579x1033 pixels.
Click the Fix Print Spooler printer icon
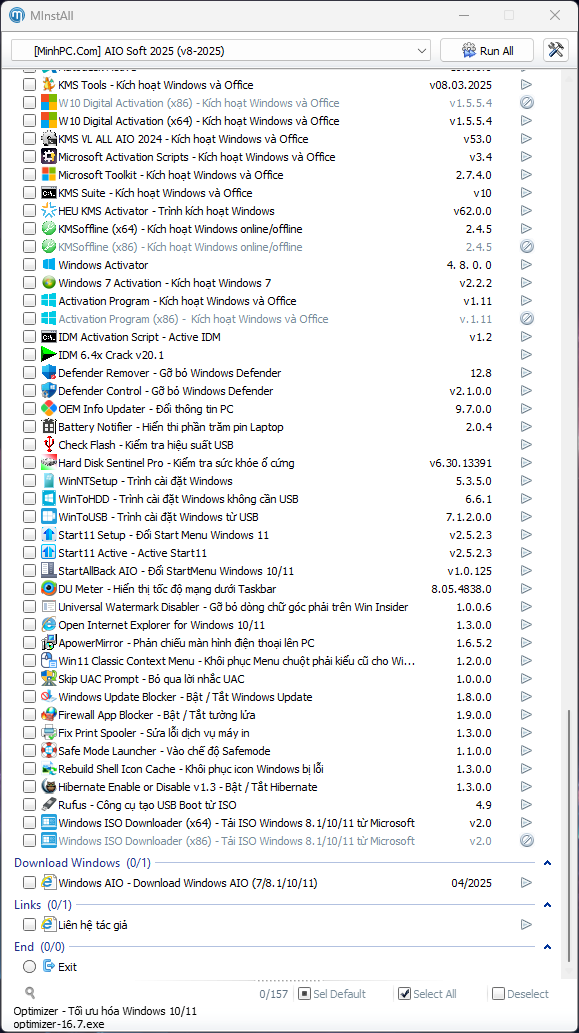[49, 733]
